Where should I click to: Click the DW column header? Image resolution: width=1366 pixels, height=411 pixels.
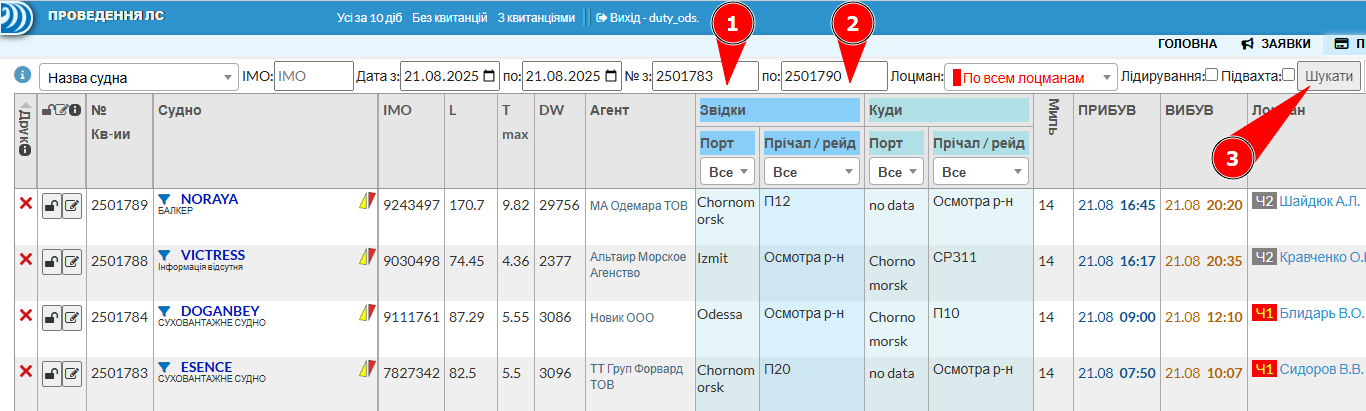click(550, 110)
